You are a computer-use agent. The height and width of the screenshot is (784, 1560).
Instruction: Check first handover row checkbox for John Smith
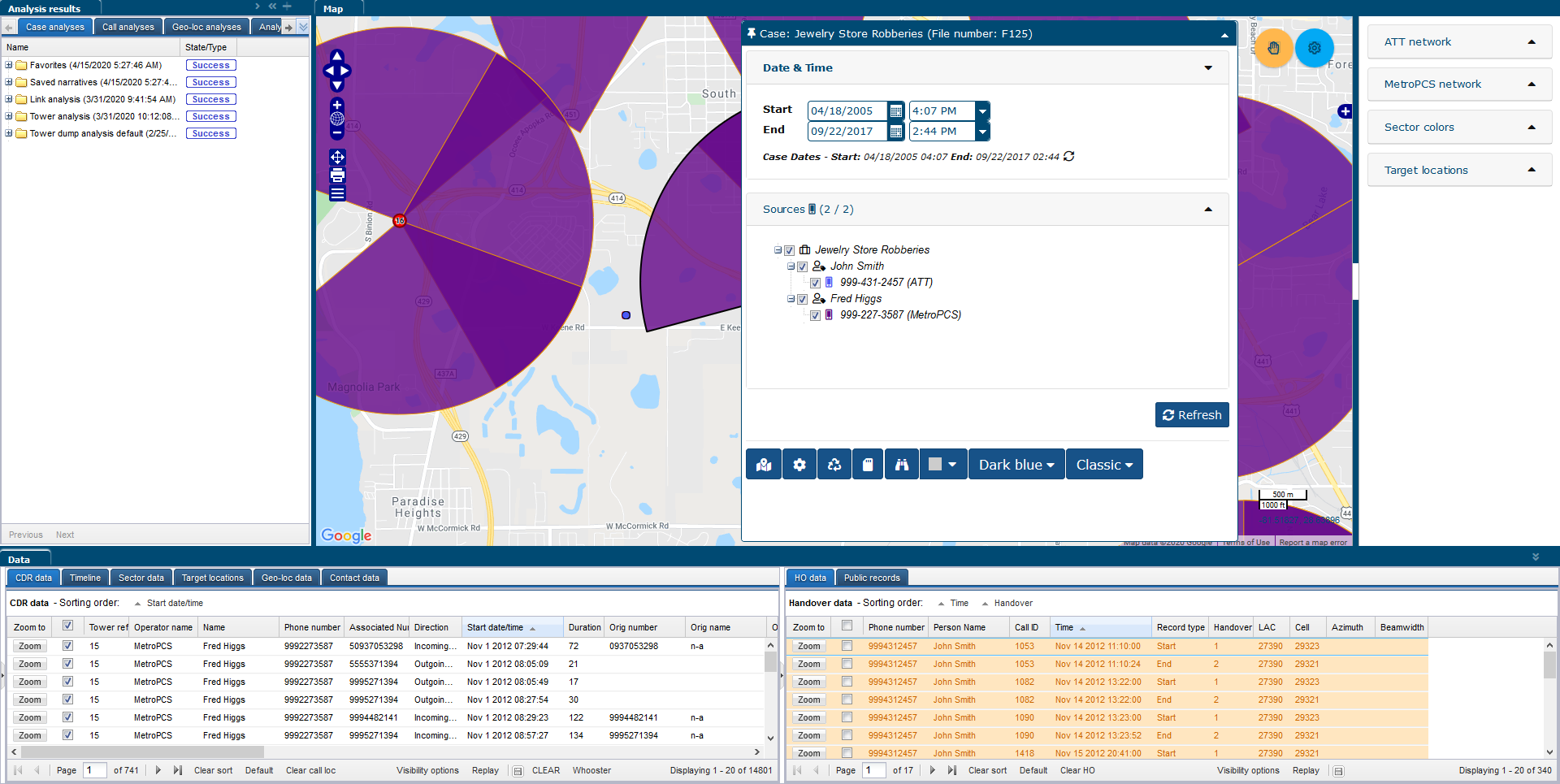(x=847, y=646)
